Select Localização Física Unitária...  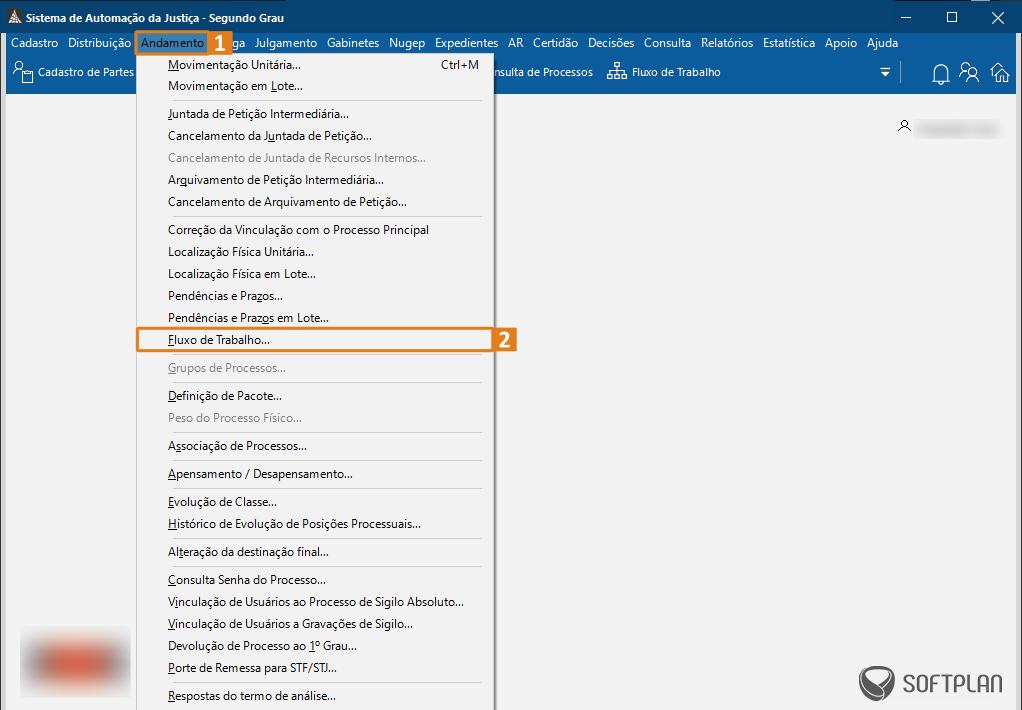coord(240,252)
